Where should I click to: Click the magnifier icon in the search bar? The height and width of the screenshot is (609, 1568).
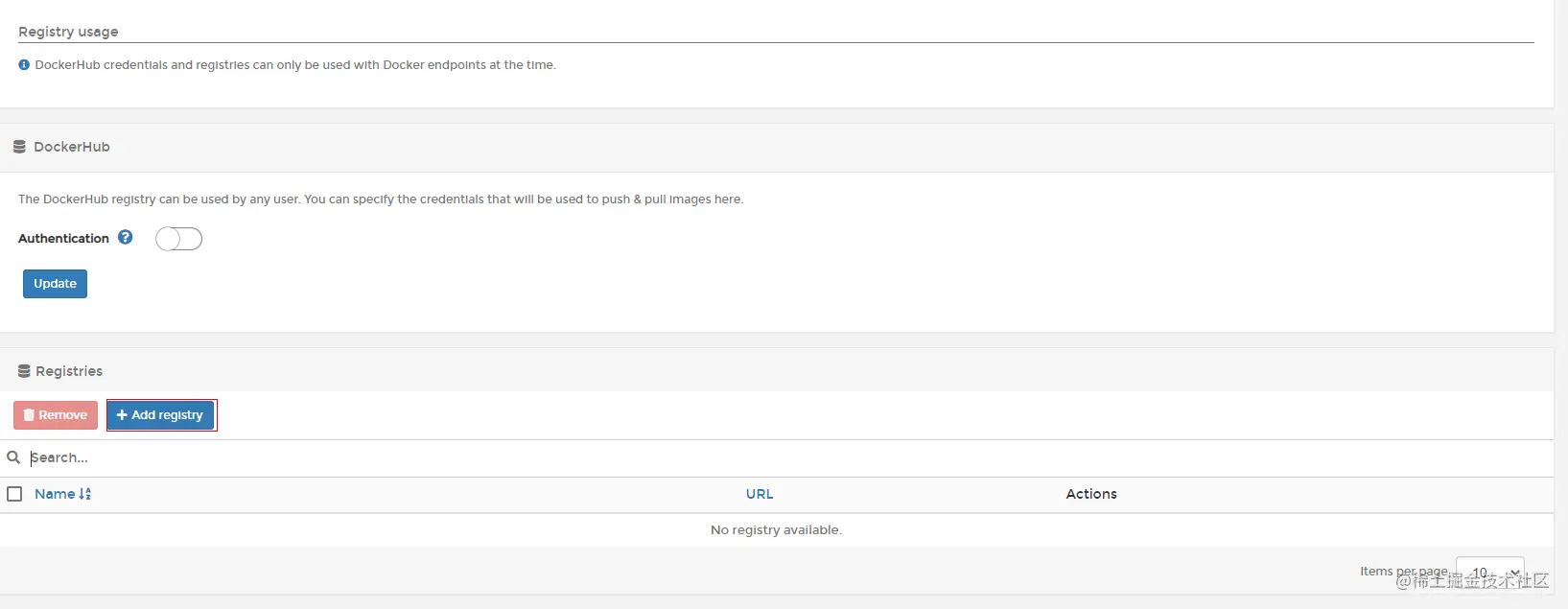pos(13,457)
